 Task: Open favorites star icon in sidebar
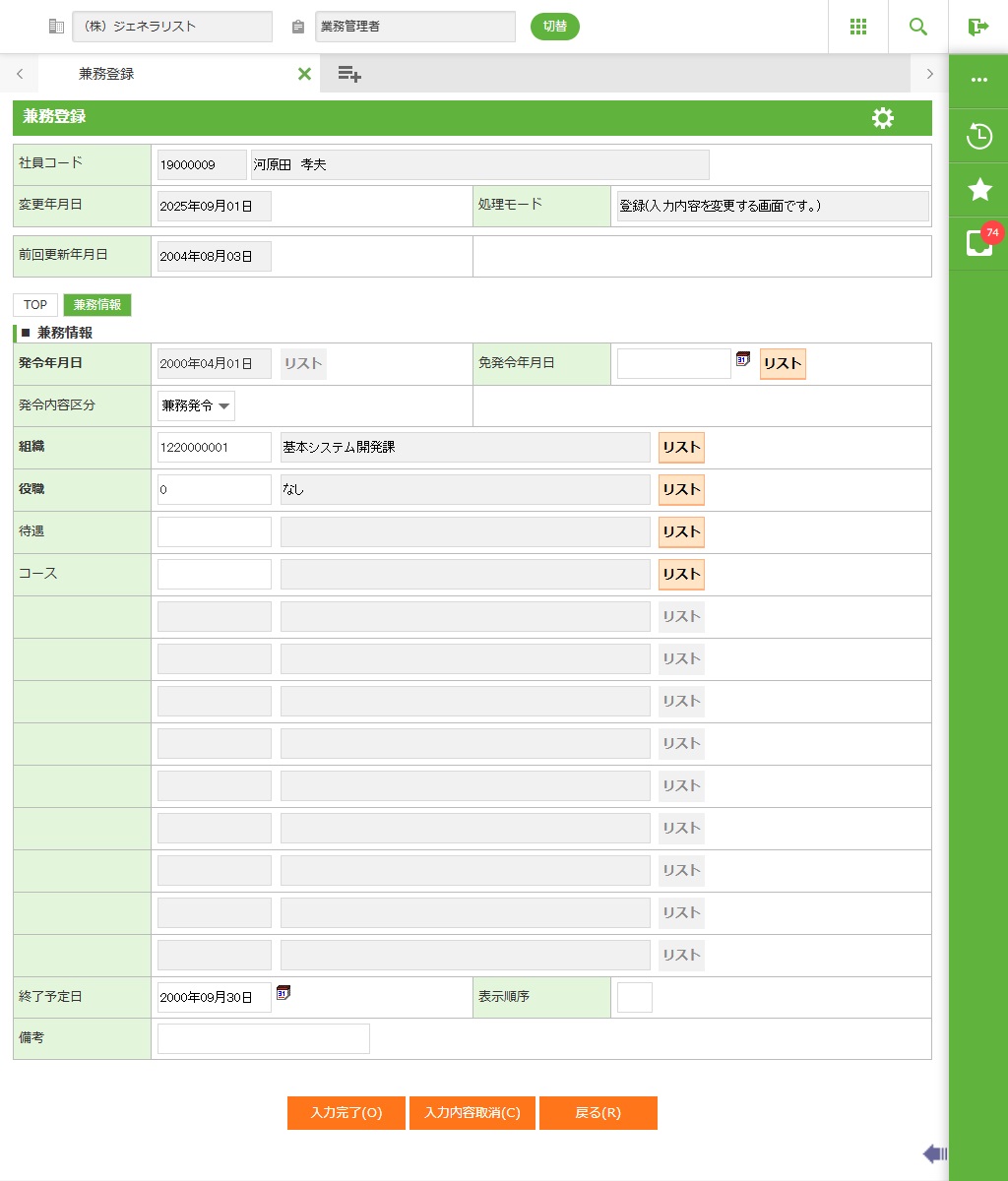(978, 190)
